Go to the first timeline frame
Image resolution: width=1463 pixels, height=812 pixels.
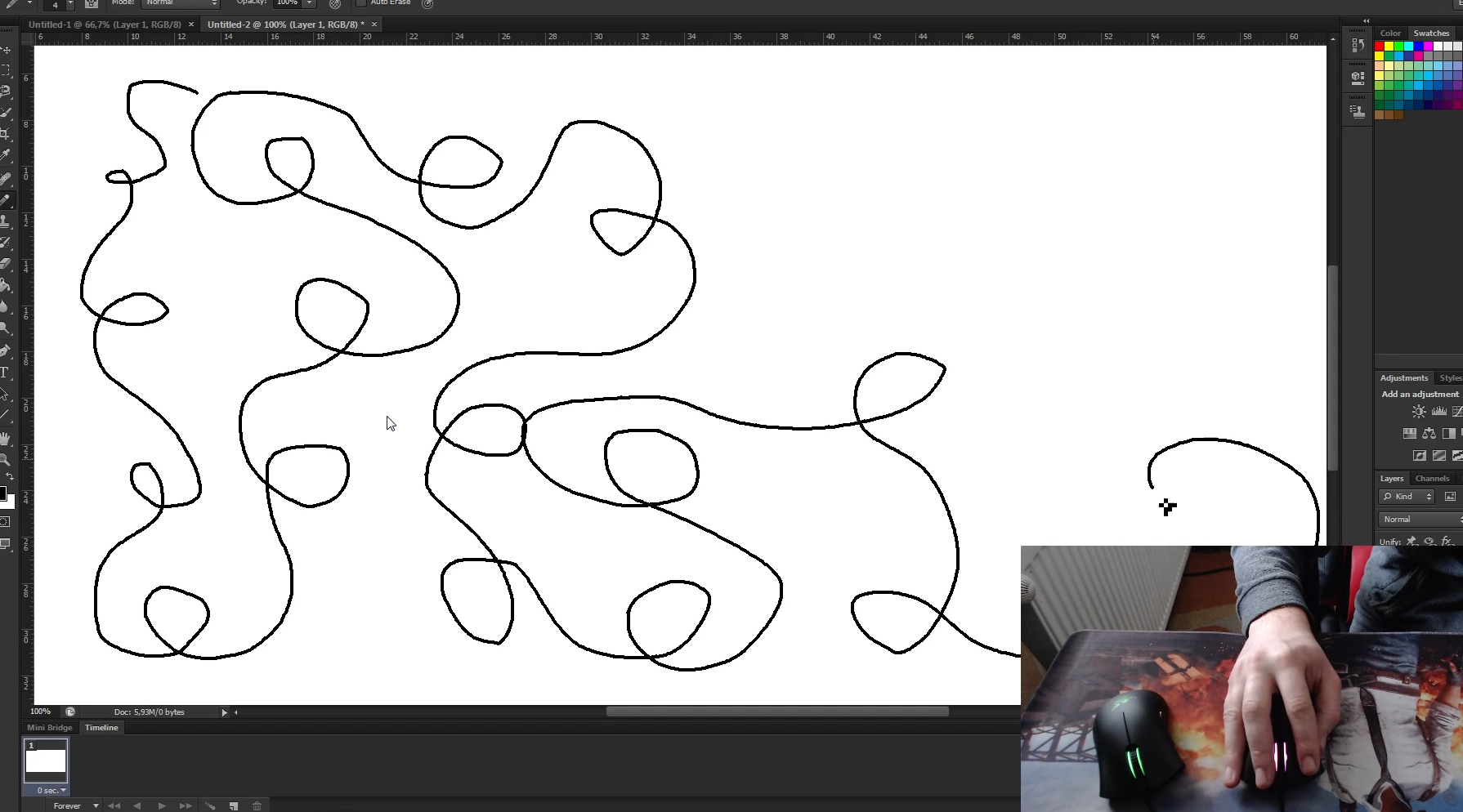114,806
